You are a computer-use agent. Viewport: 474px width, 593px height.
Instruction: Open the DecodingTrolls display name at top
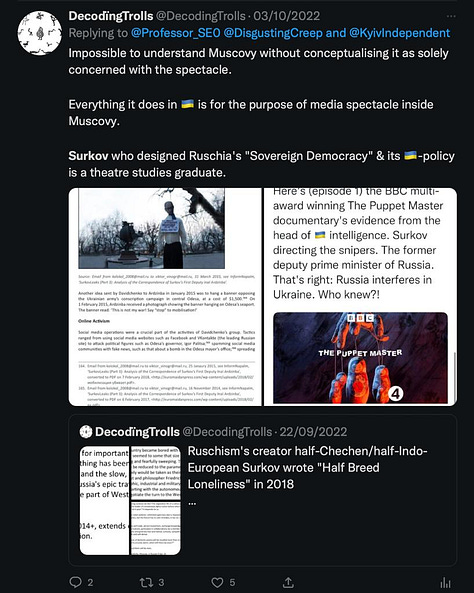(111, 16)
